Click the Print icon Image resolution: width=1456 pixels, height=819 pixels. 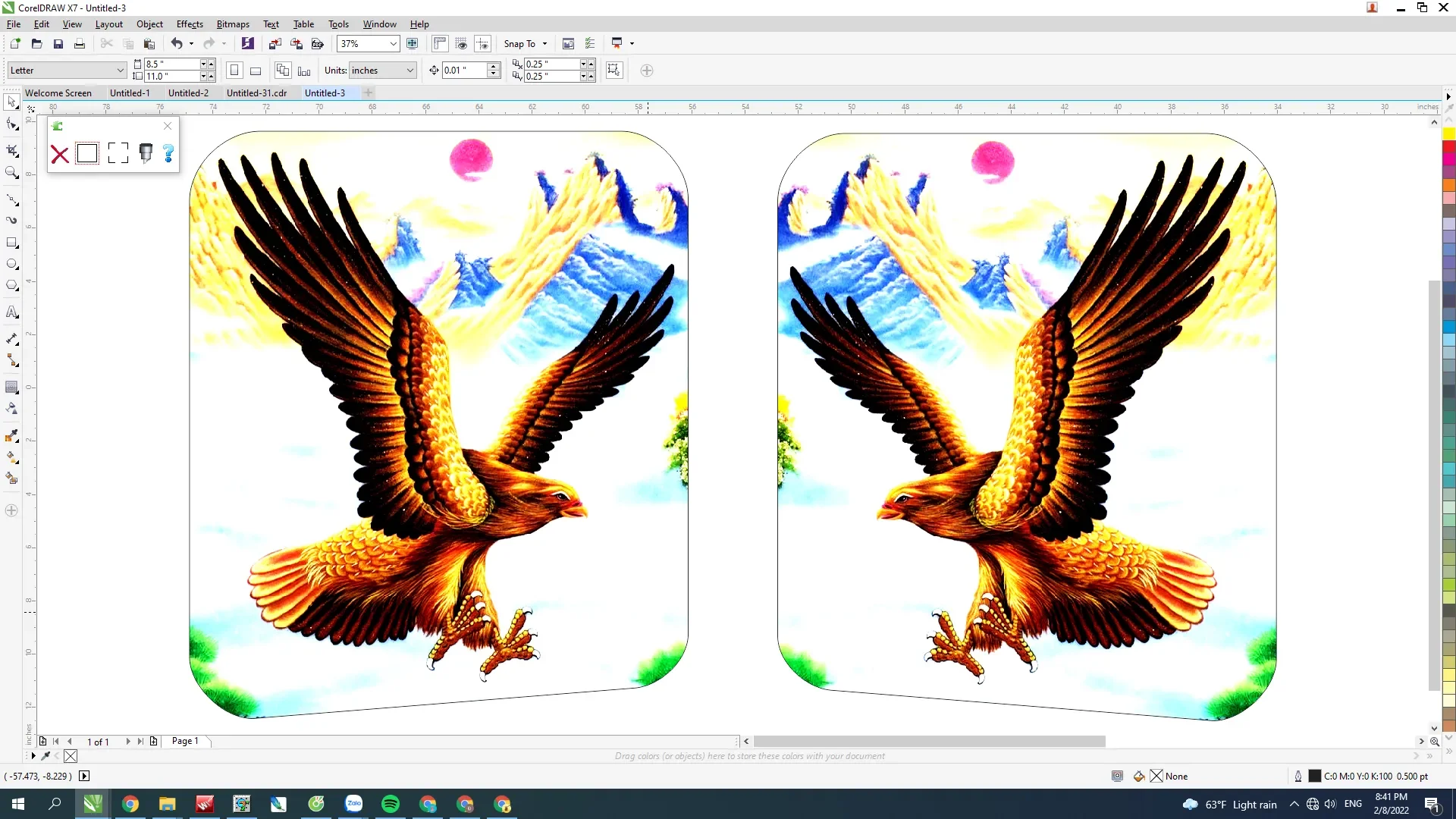tap(79, 44)
